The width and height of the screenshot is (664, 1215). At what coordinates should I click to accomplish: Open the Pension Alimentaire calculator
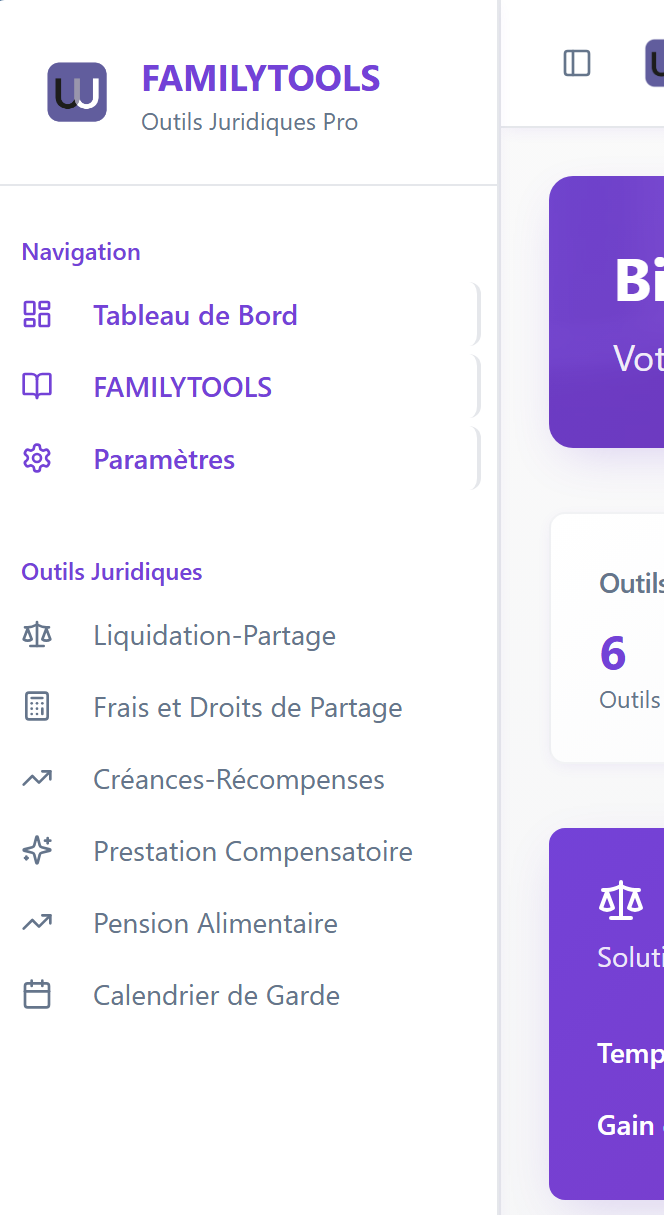[215, 923]
